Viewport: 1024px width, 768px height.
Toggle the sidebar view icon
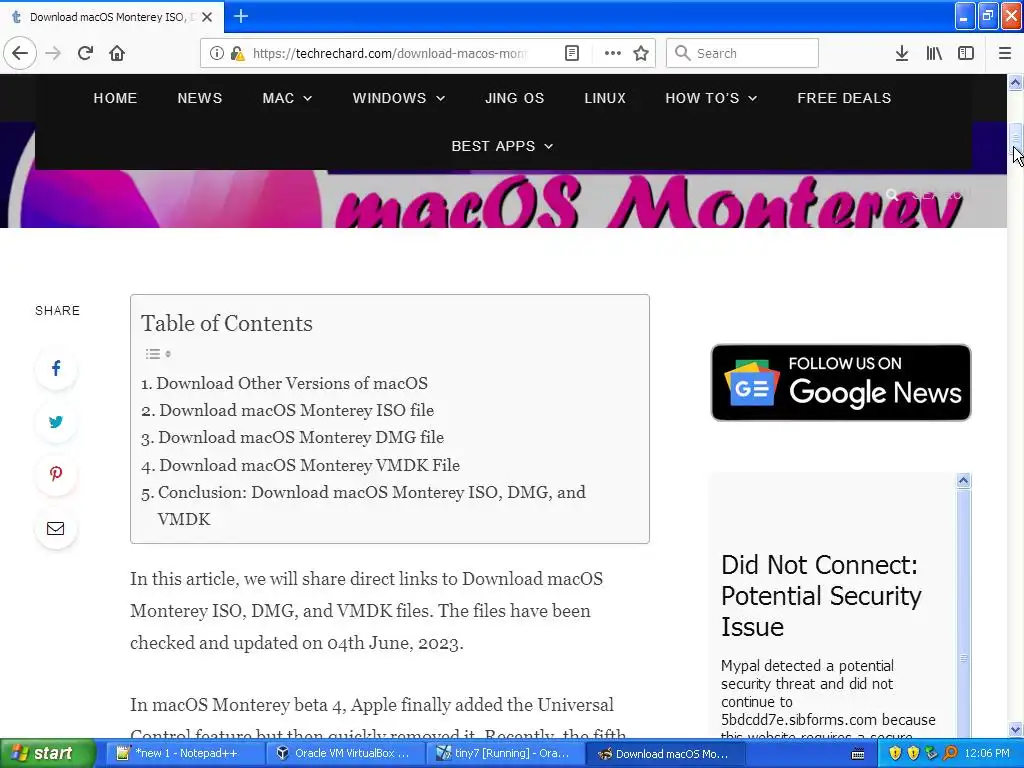966,53
